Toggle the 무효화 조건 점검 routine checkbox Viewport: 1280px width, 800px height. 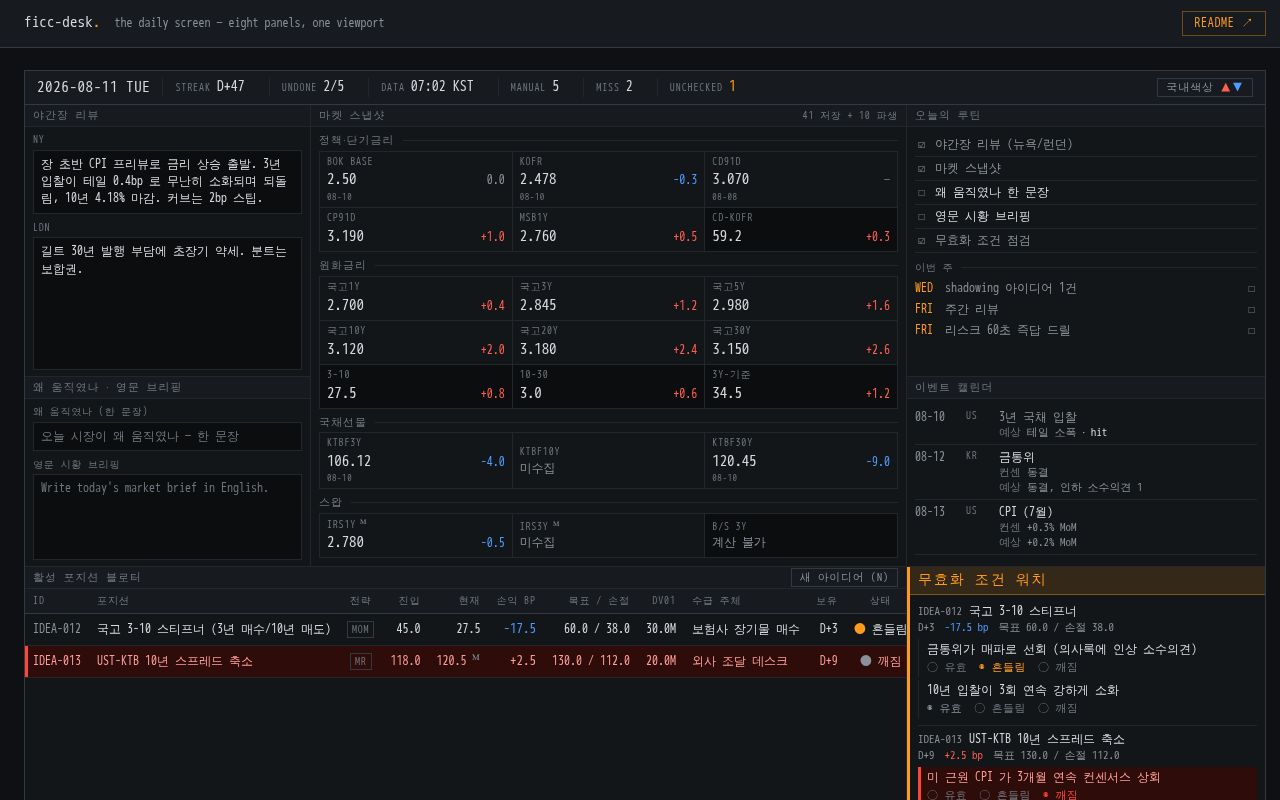[921, 240]
